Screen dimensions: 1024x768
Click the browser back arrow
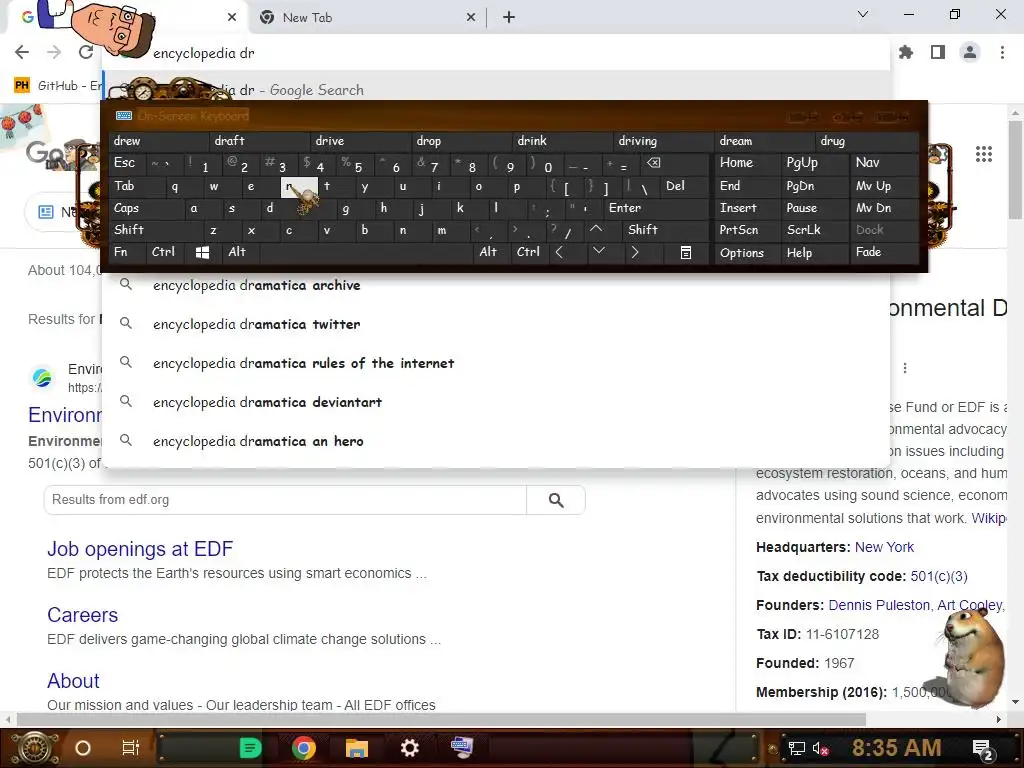click(x=22, y=52)
